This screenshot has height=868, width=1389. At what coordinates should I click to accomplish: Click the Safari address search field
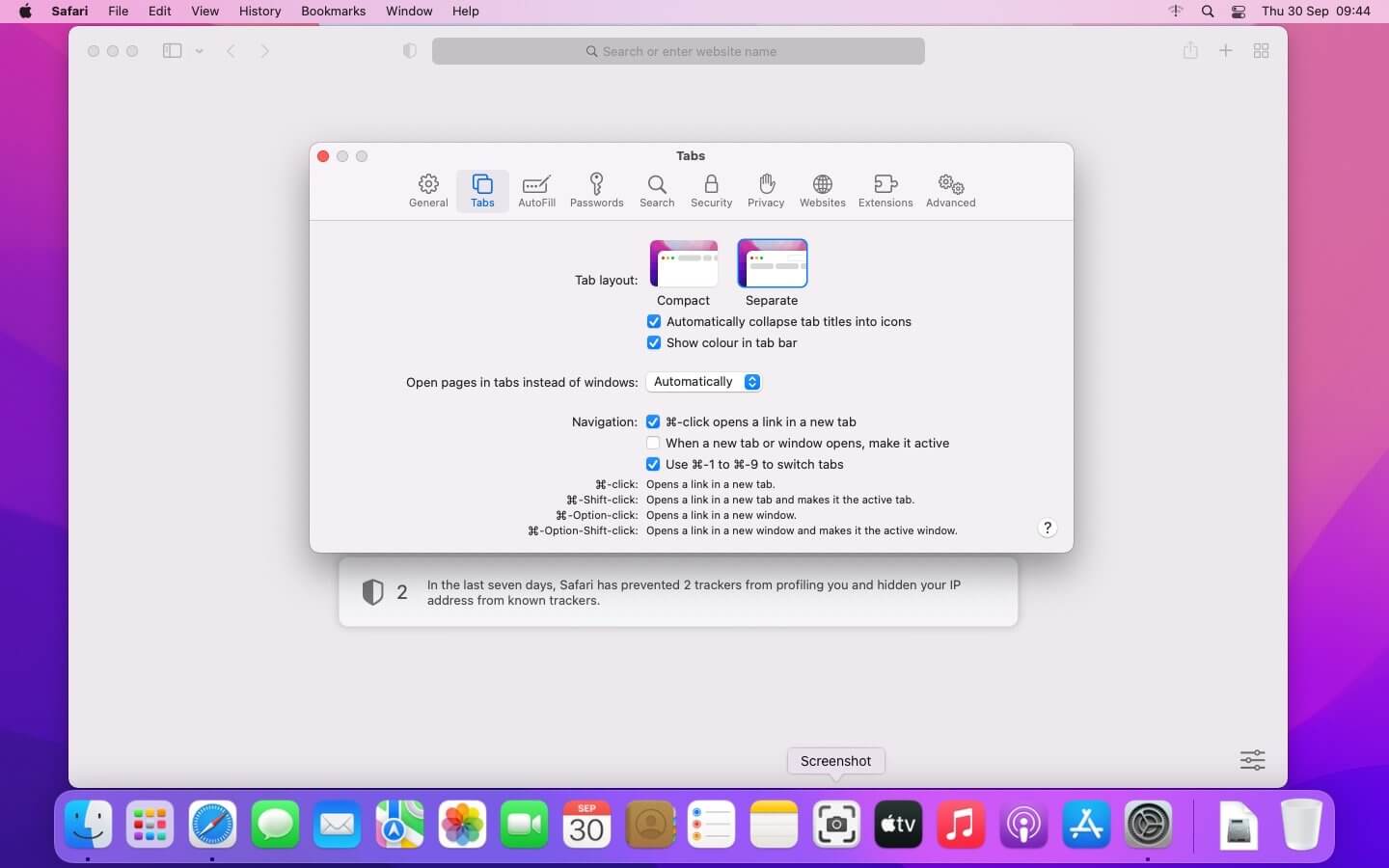(678, 51)
